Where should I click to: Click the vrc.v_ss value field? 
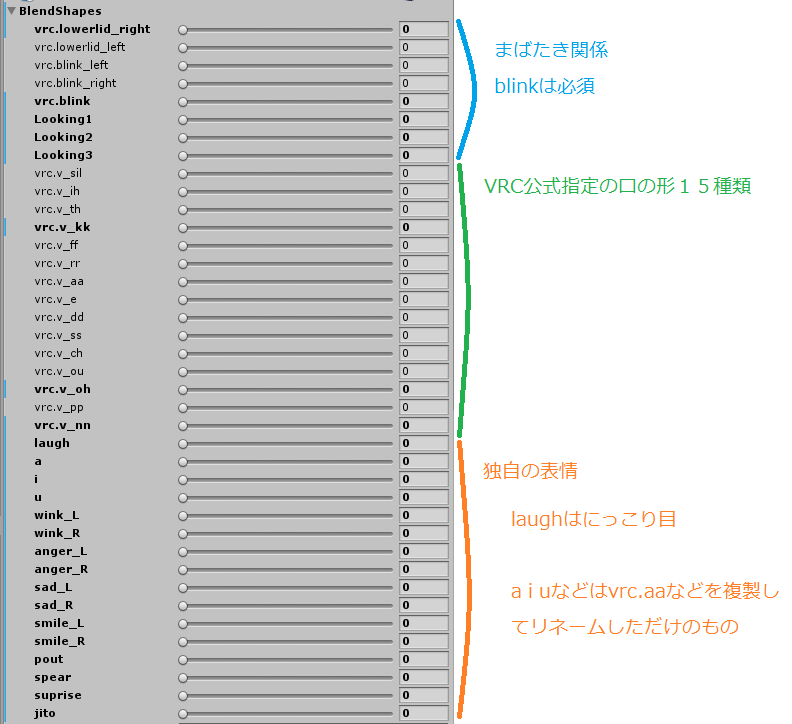point(423,335)
